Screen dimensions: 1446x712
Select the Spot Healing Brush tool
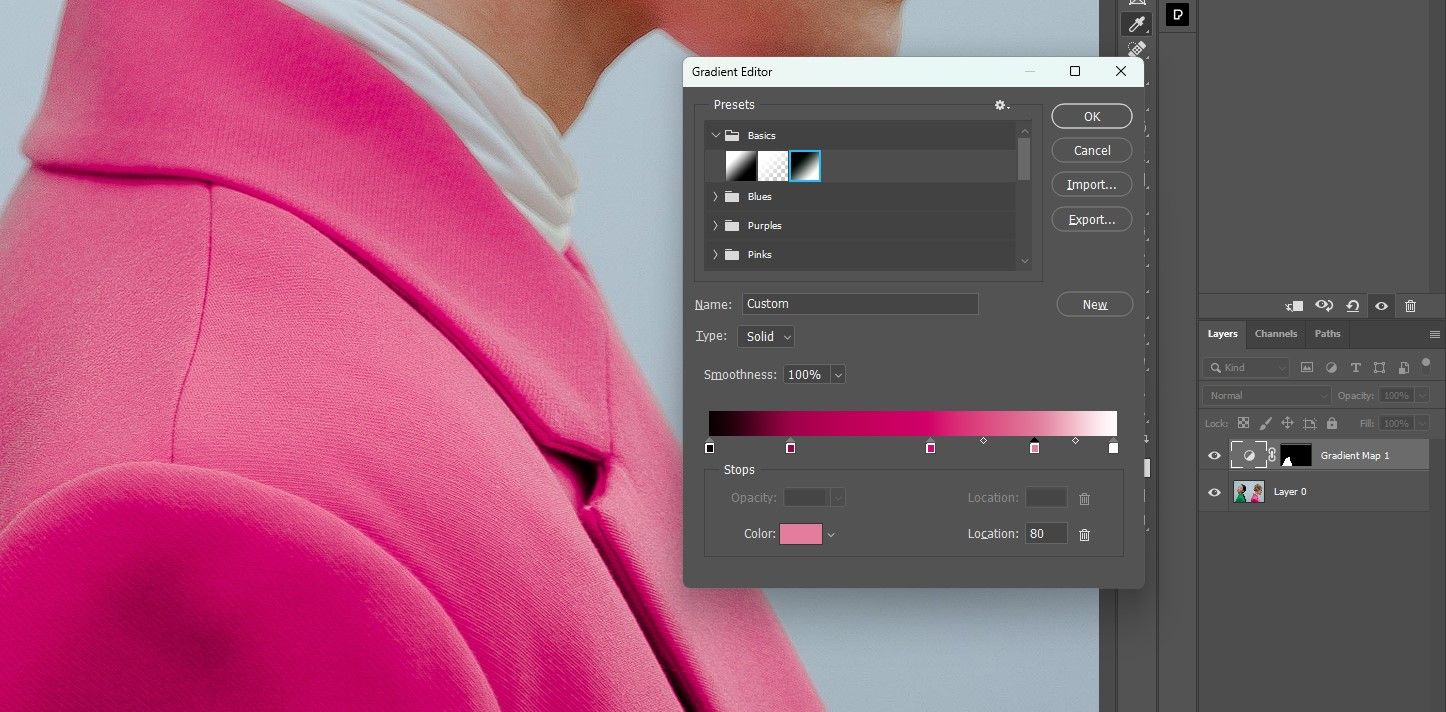1136,48
